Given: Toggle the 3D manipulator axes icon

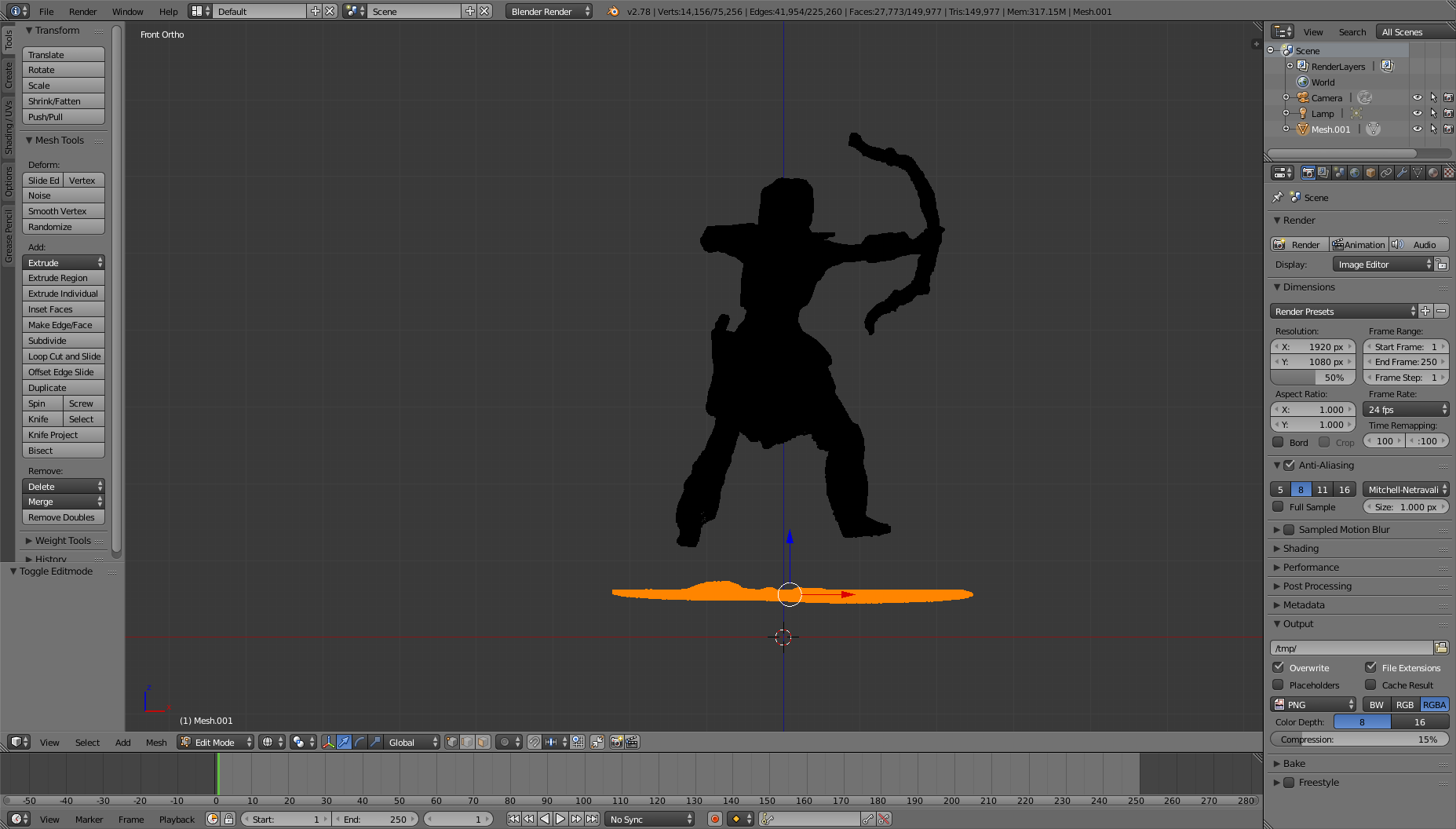Looking at the screenshot, I should point(329,742).
